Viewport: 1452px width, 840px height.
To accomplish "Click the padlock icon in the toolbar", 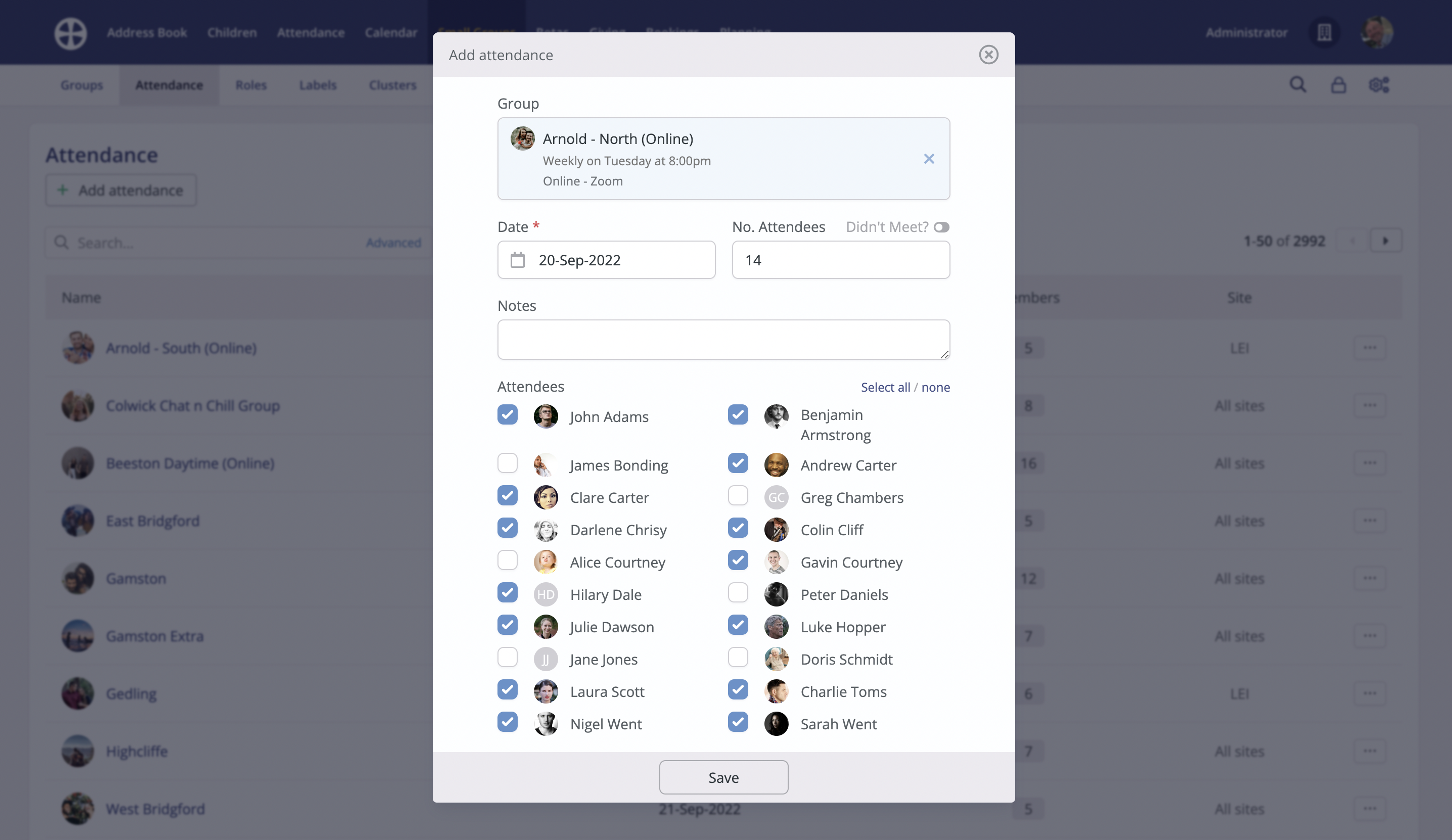I will click(x=1338, y=85).
